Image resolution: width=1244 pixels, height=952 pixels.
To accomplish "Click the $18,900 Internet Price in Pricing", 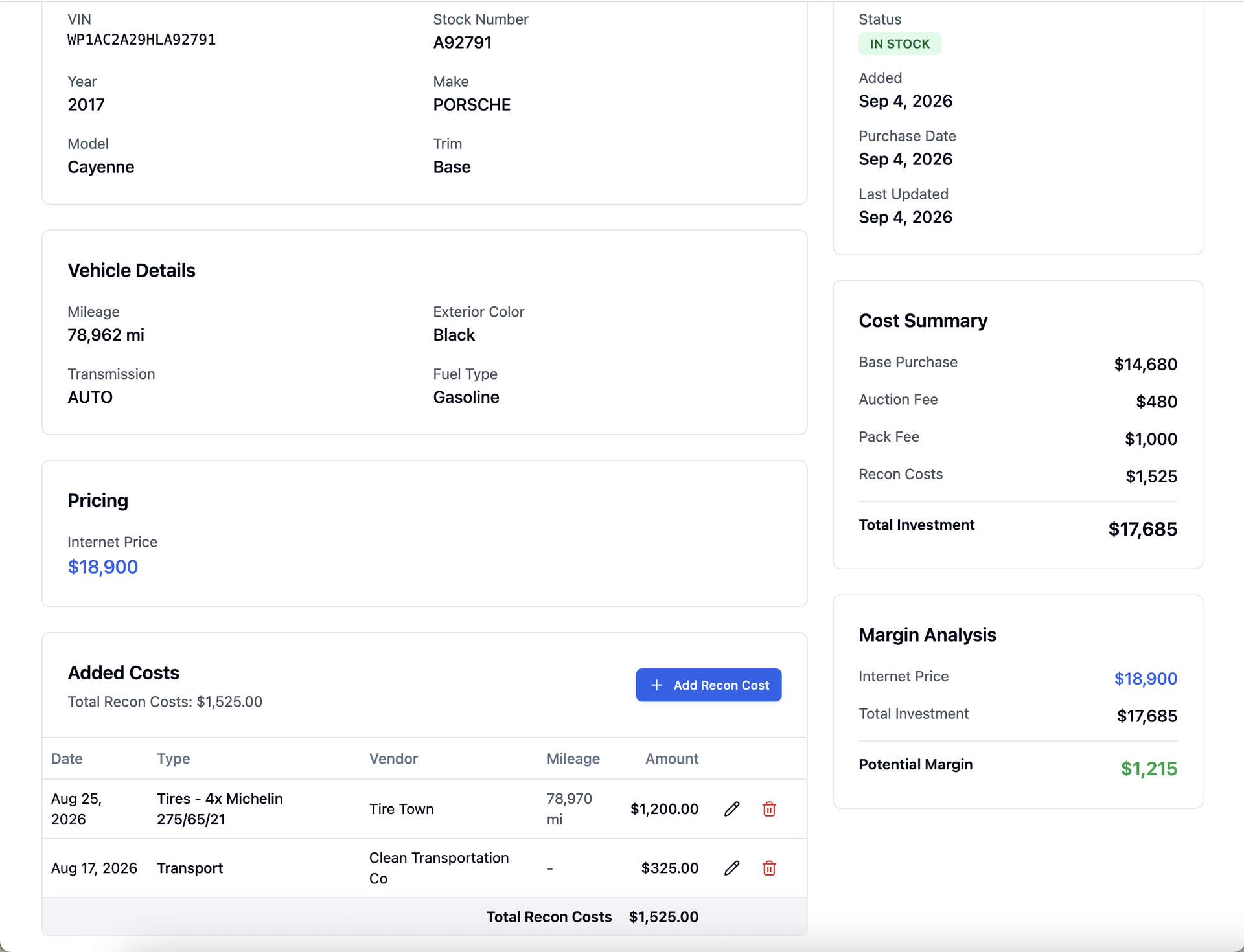I will pos(103,567).
